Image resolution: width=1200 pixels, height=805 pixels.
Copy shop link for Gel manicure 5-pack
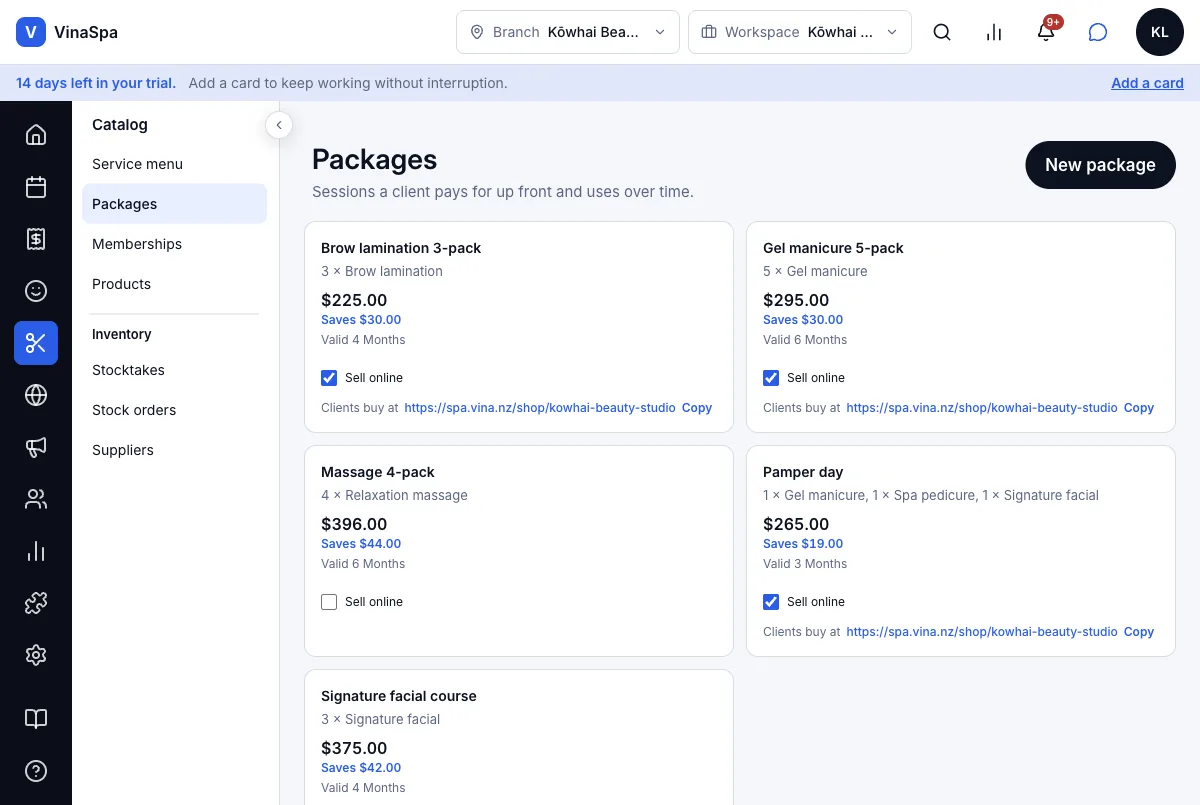[x=1139, y=408]
